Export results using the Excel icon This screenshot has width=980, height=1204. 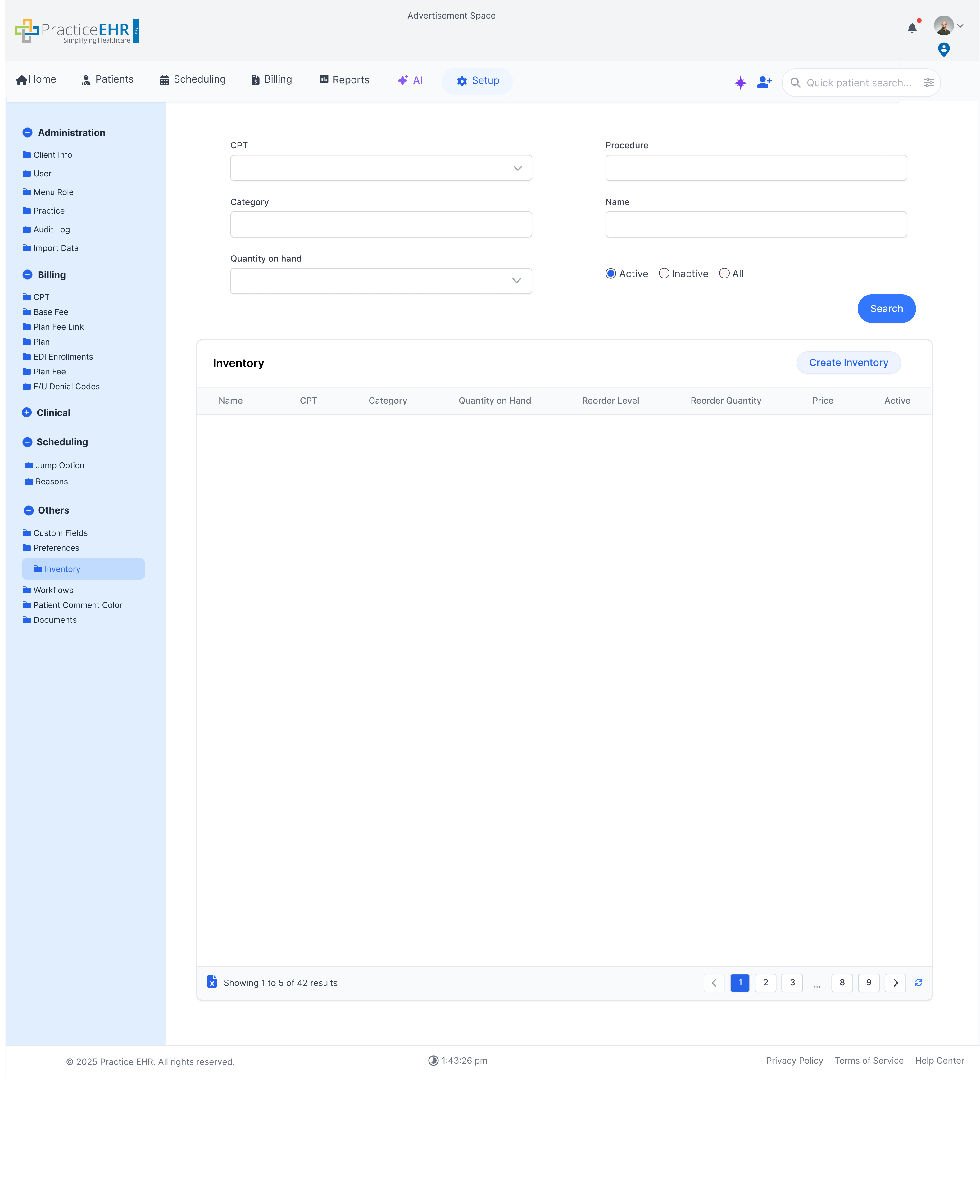click(x=212, y=982)
